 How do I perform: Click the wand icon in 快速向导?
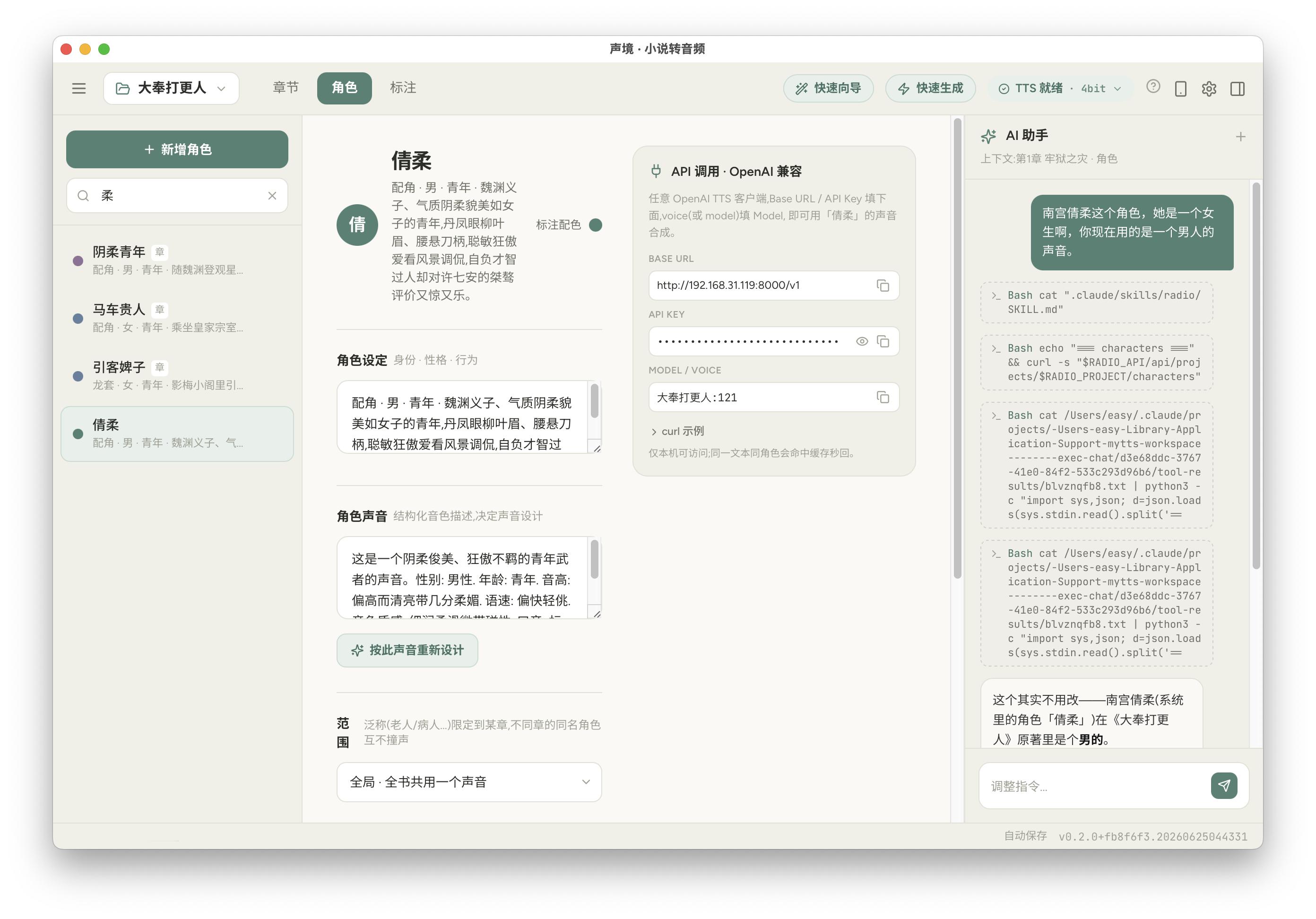(801, 88)
